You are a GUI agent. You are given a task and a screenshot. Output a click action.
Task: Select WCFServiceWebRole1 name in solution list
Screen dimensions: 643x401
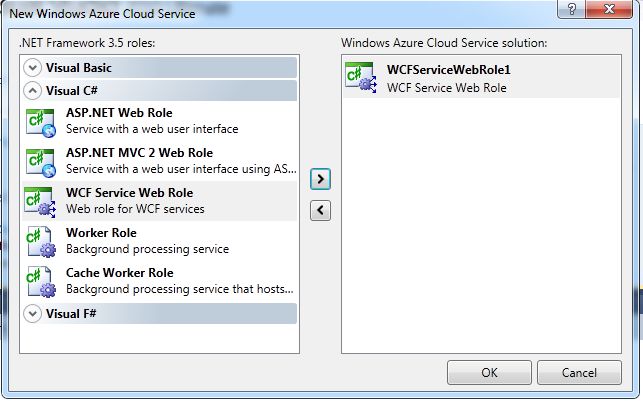tap(449, 70)
